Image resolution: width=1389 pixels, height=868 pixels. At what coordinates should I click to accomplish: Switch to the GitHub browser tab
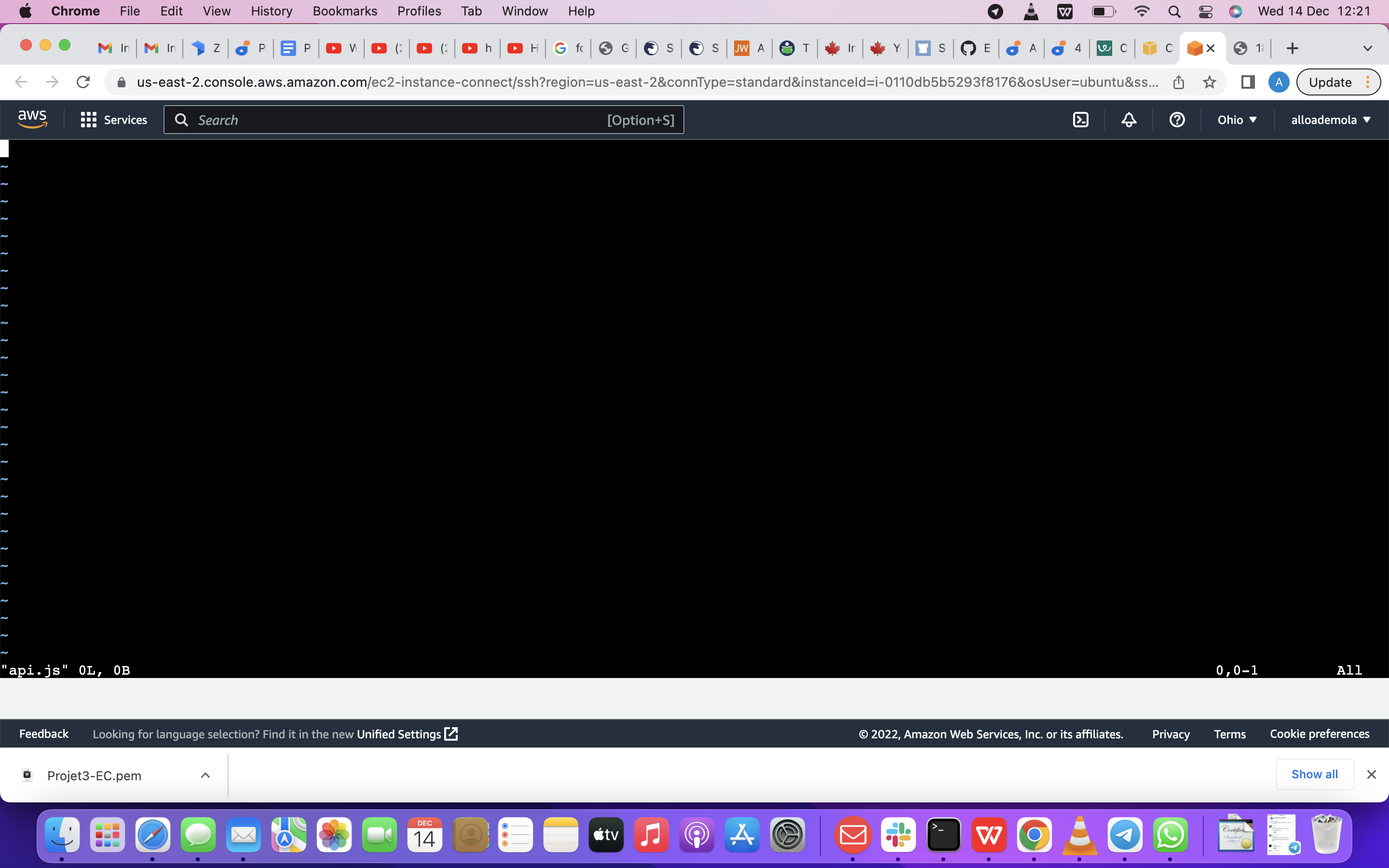pos(975,48)
